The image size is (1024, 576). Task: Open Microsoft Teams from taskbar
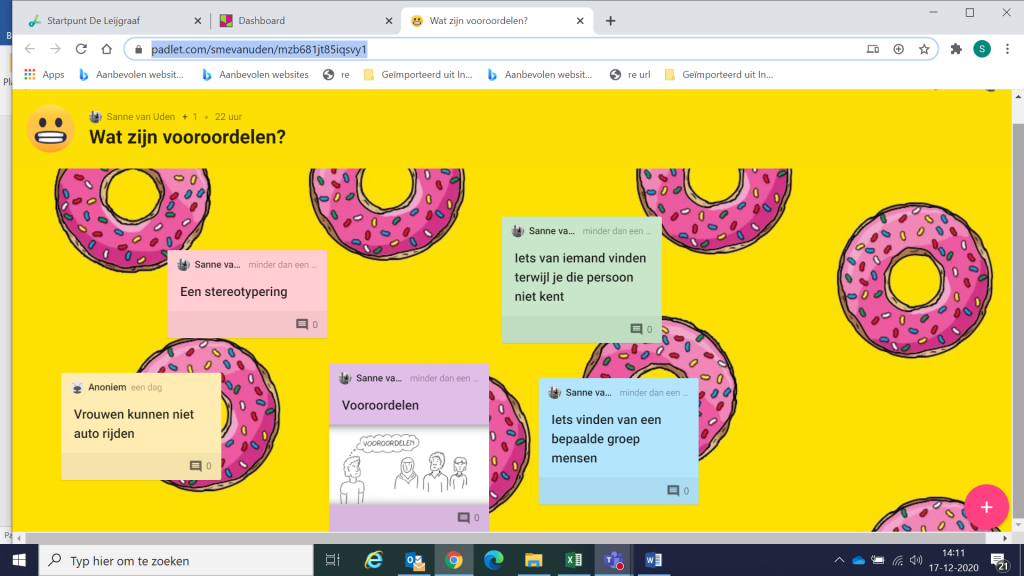614,560
